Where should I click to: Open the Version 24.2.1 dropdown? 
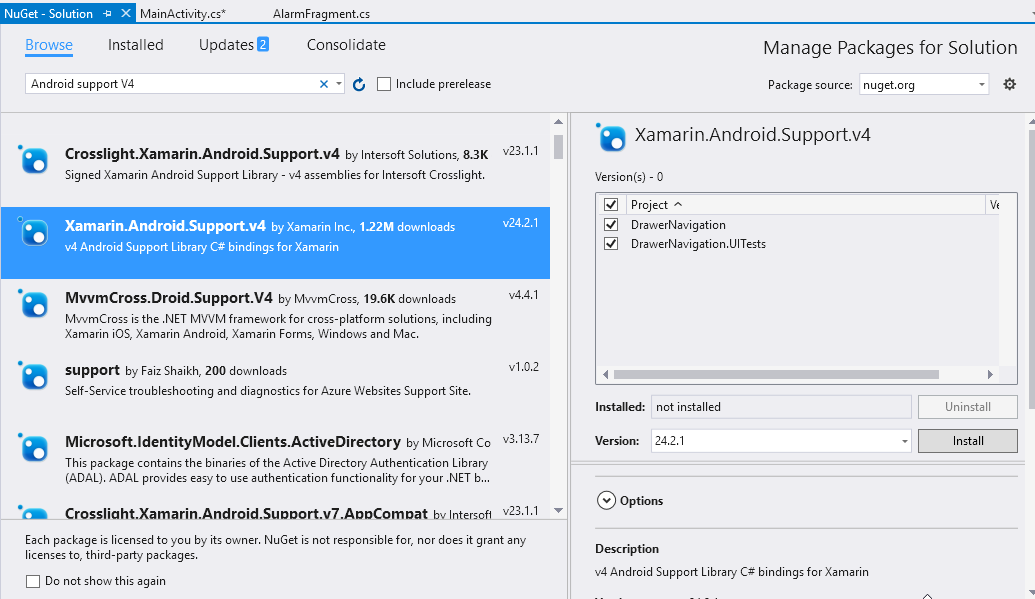781,440
